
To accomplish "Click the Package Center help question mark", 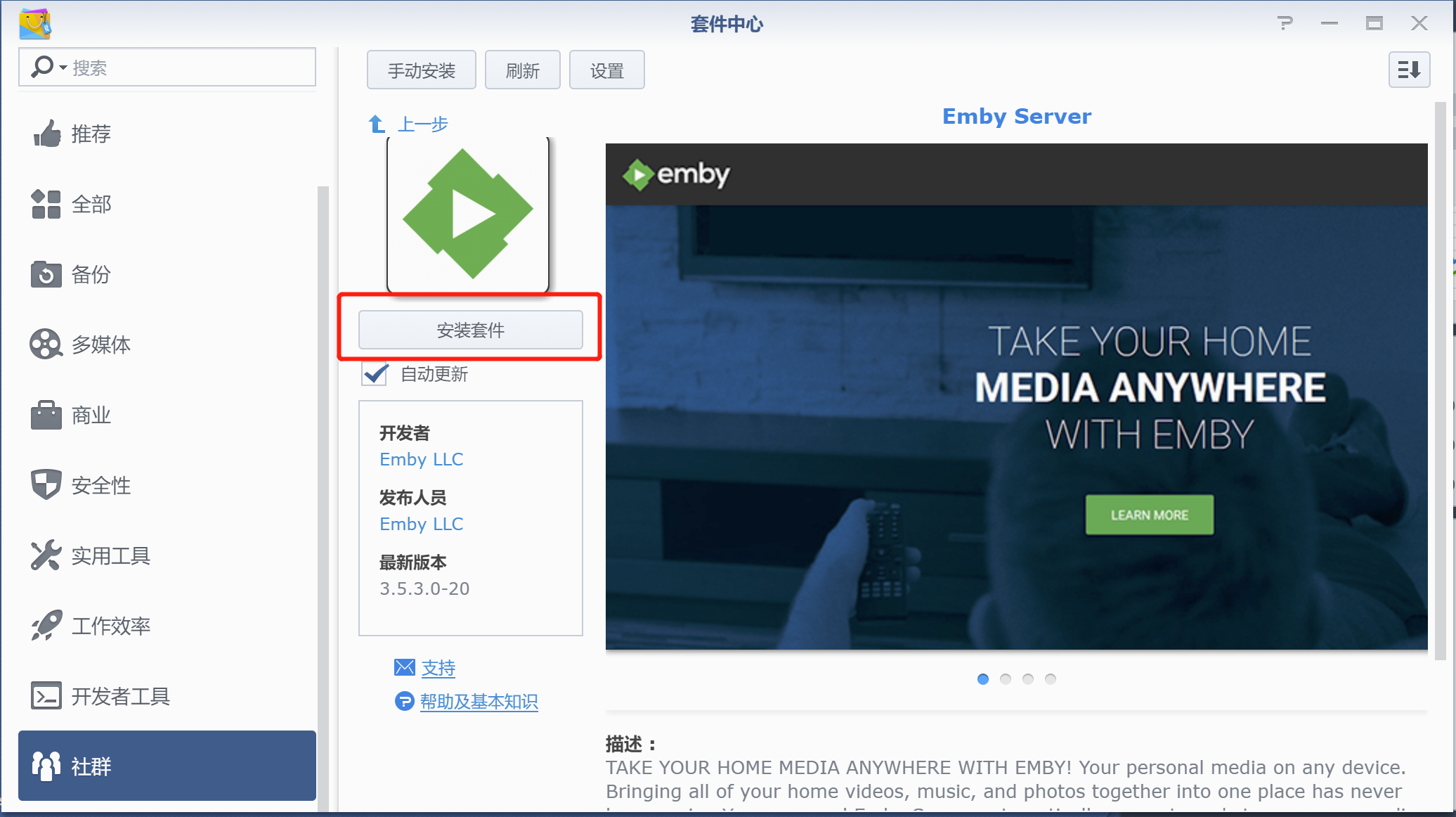I will point(1286,23).
